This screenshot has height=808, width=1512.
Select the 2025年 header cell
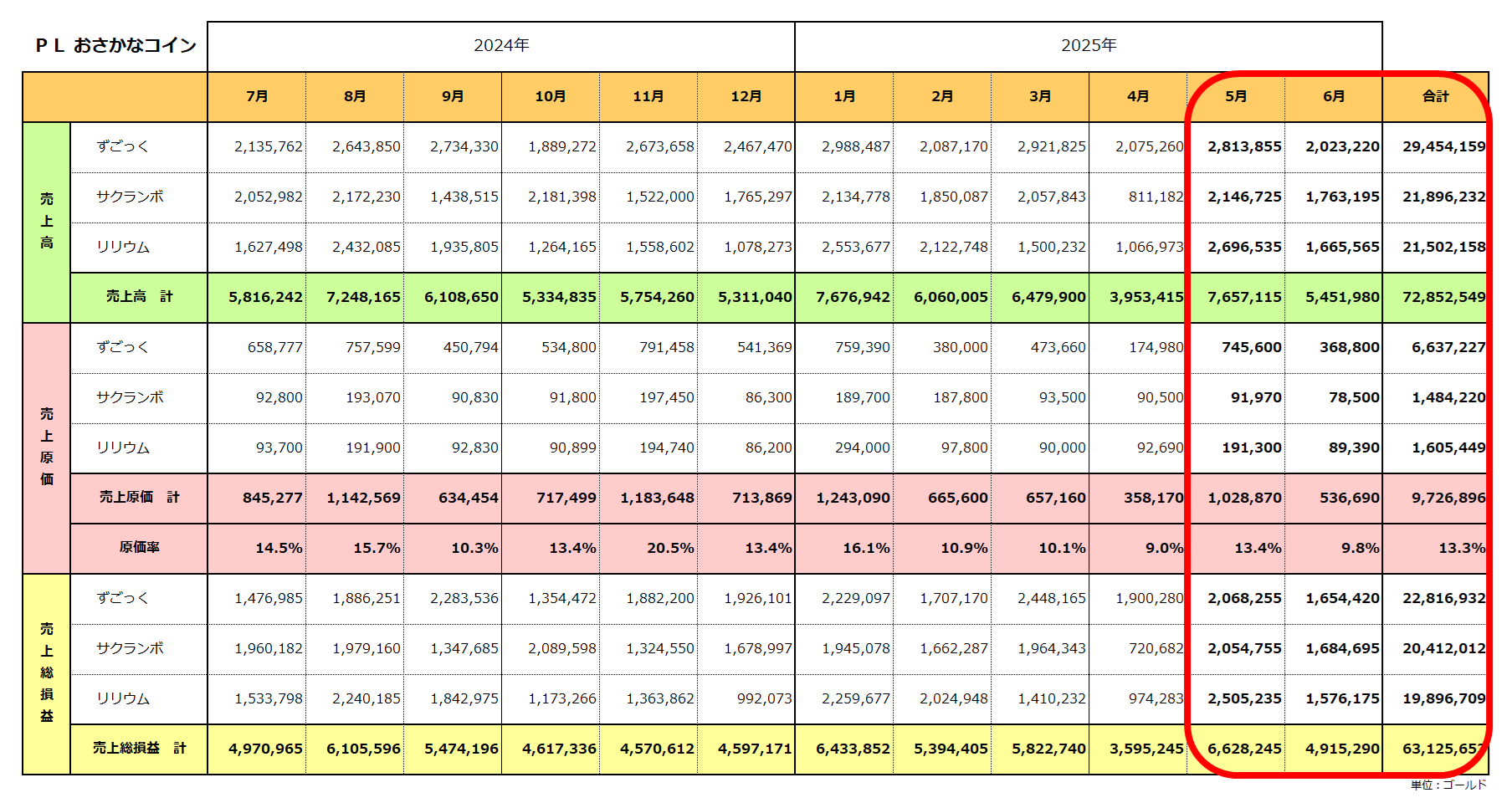(x=1088, y=46)
